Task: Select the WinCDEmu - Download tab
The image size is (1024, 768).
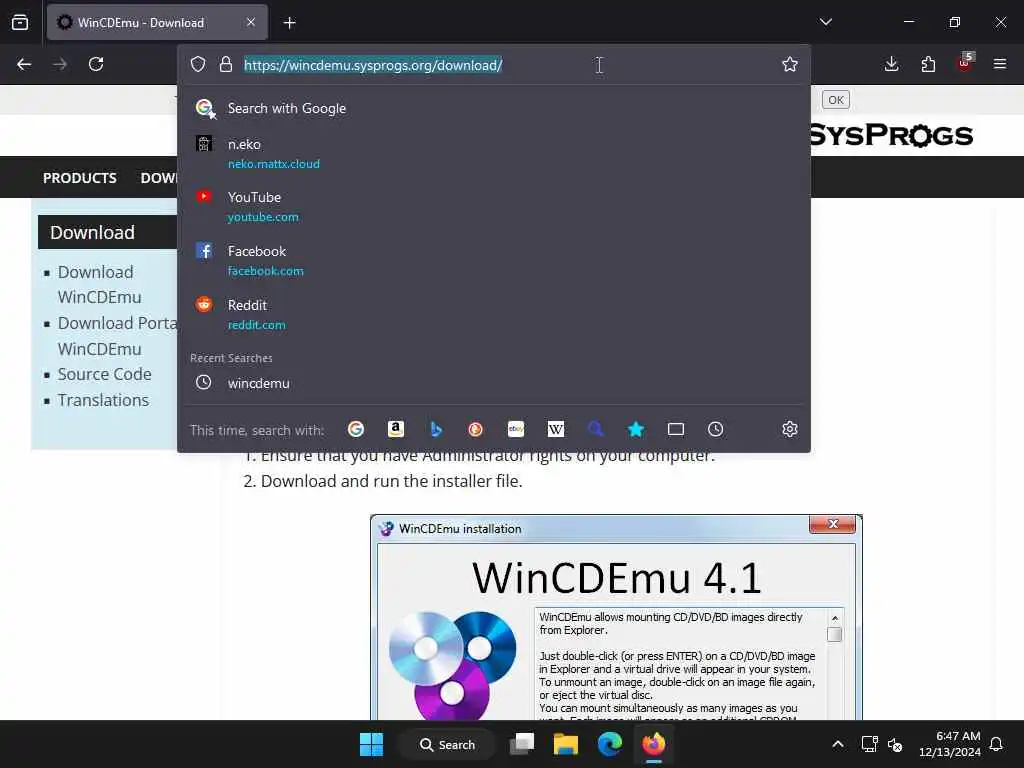Action: click(157, 22)
